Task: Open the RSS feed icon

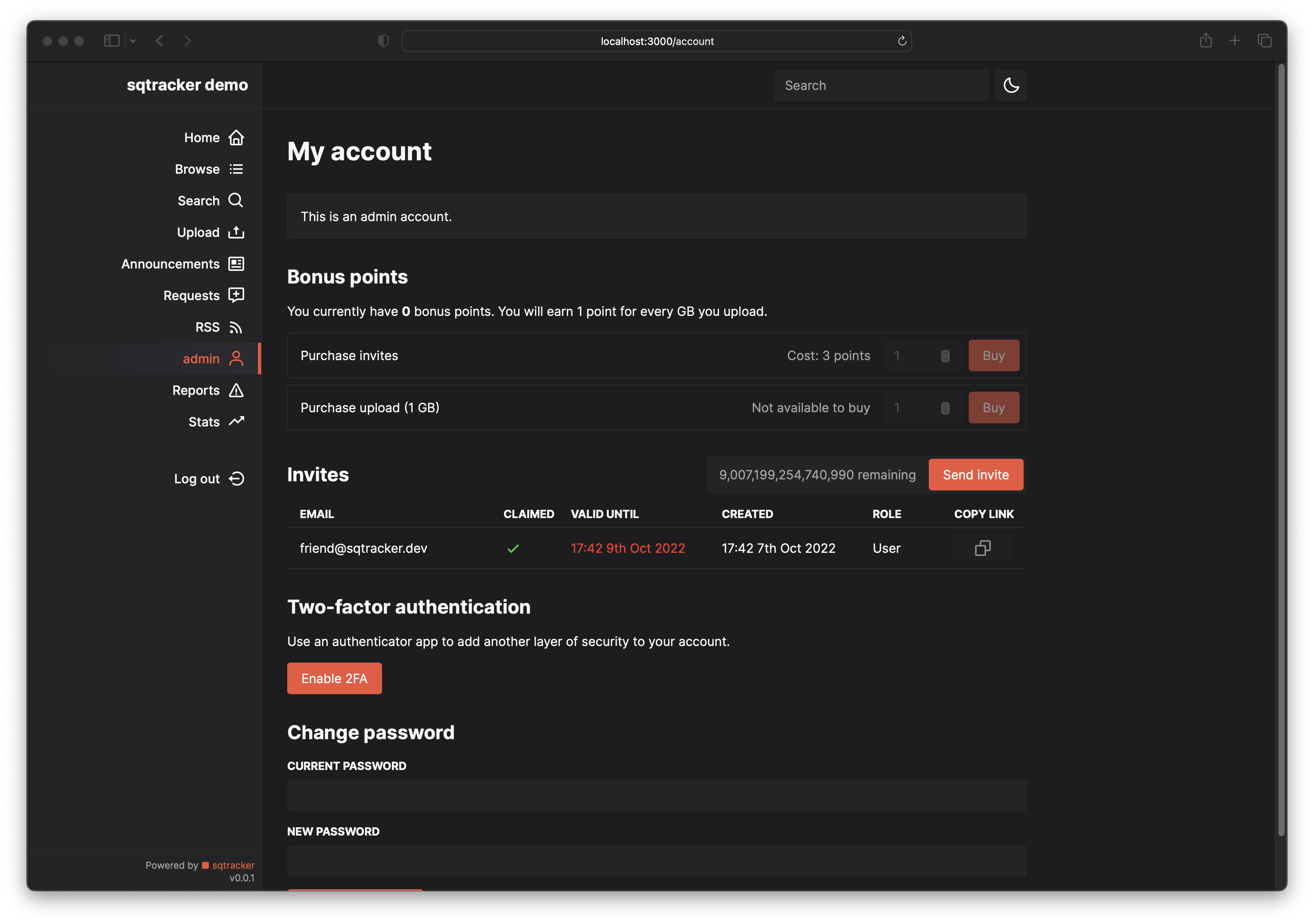Action: [x=236, y=327]
